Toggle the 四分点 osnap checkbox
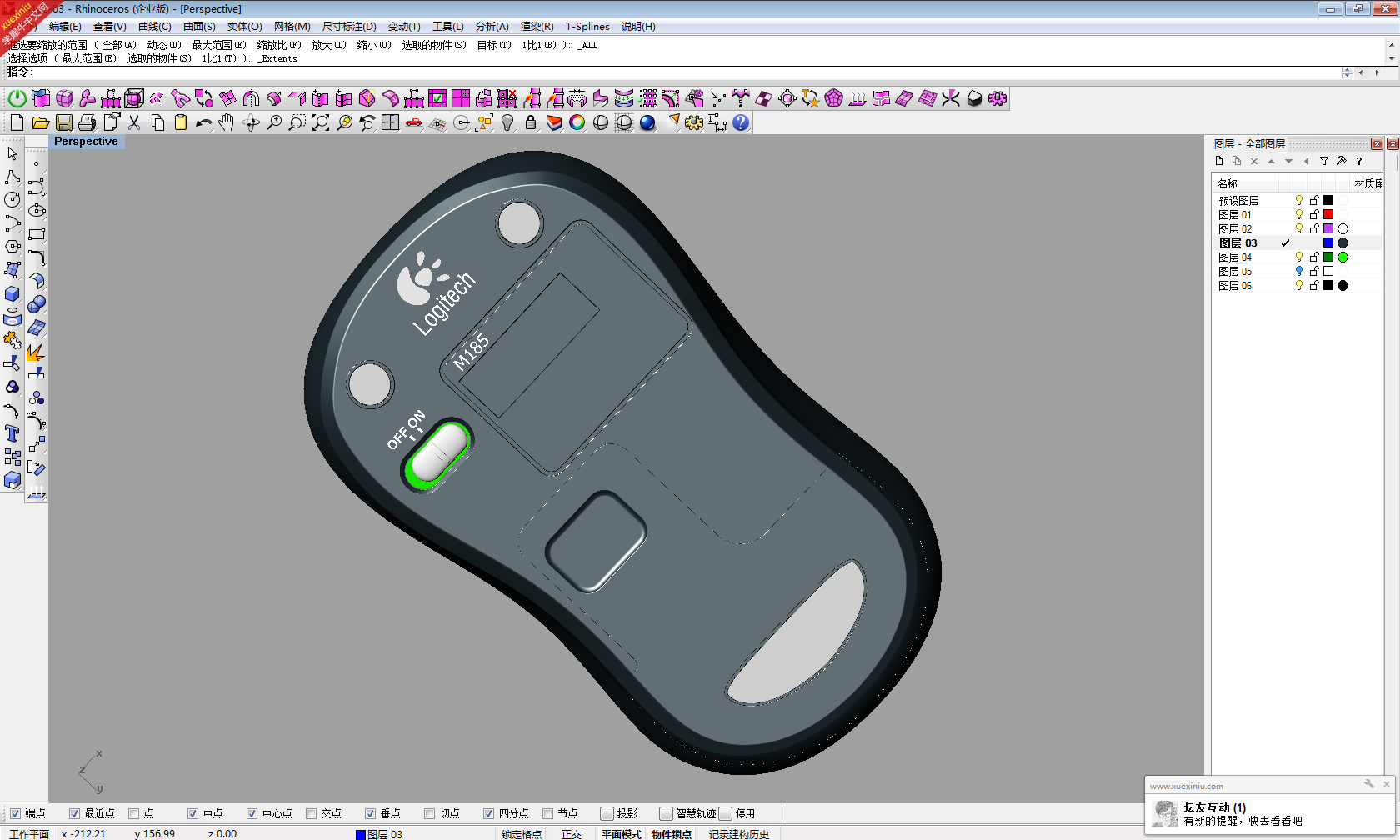1400x840 pixels. [488, 813]
